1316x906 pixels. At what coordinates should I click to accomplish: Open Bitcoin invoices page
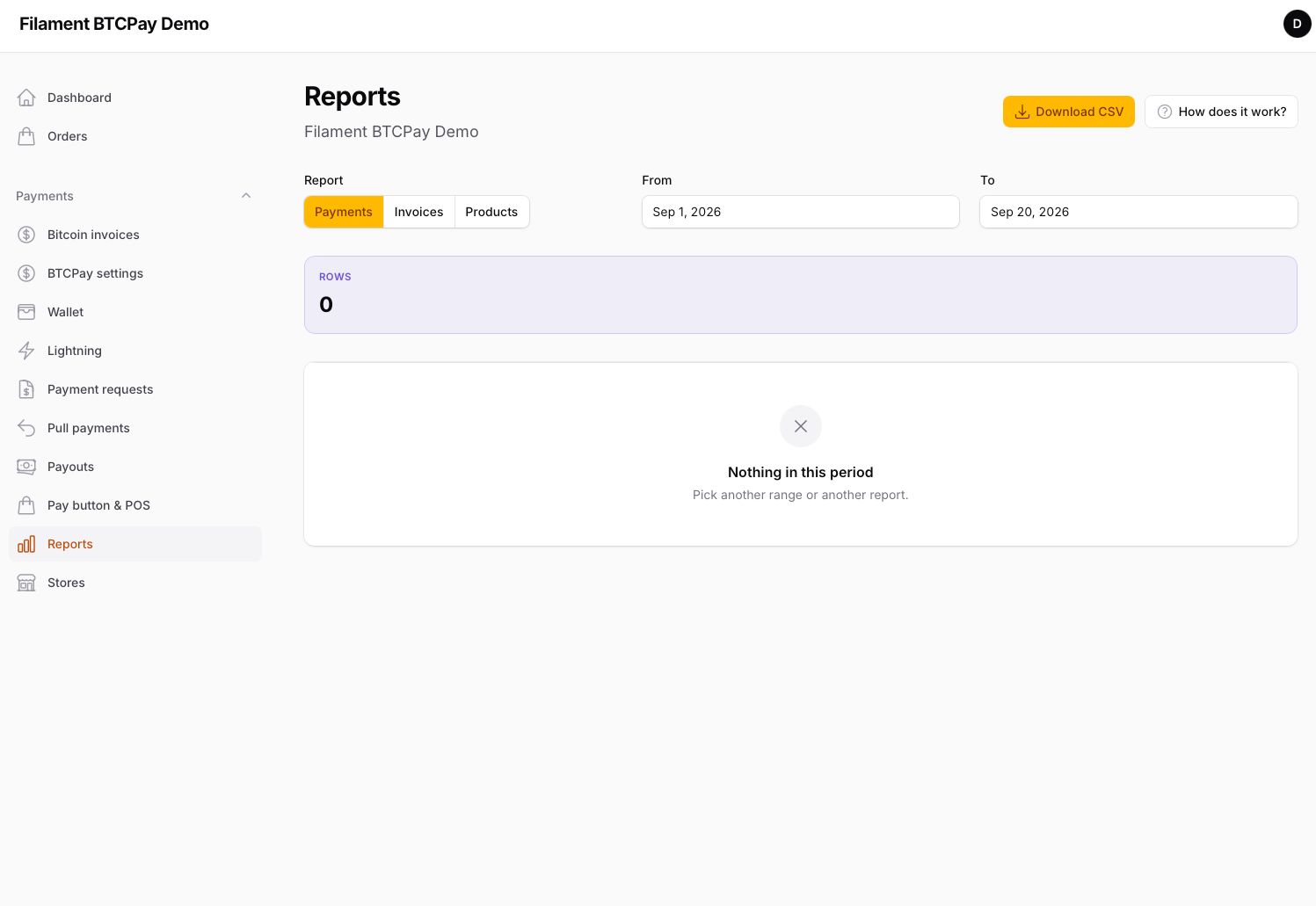tap(135, 235)
